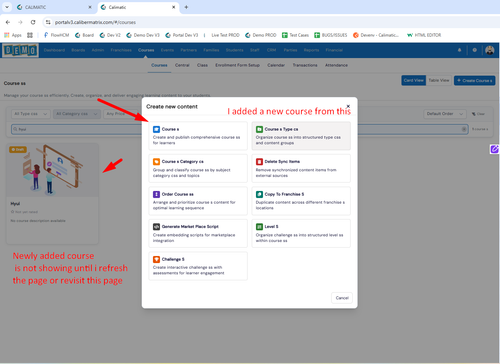
Task: Reload the browser page
Action: tap(33, 22)
